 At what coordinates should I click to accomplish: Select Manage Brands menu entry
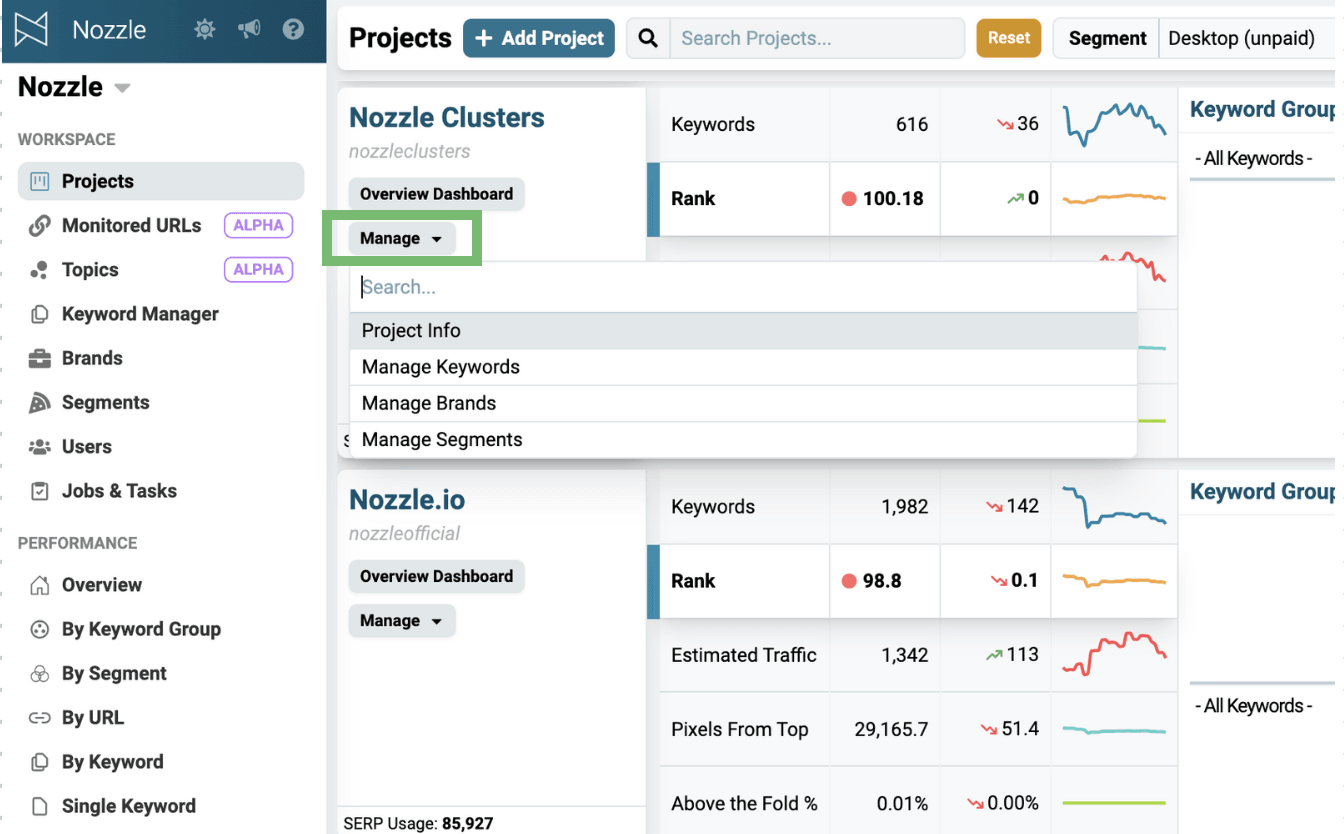click(x=743, y=403)
